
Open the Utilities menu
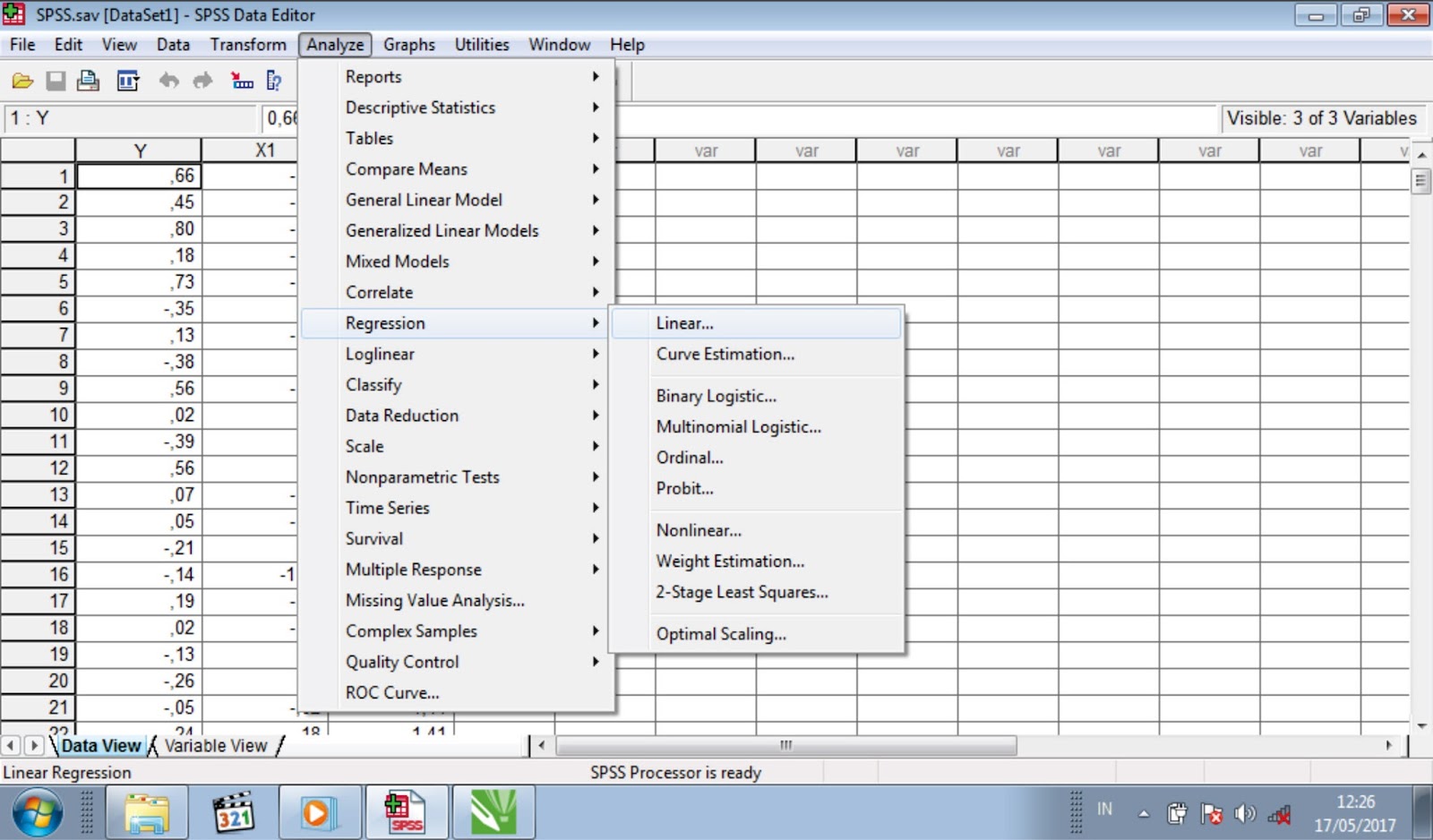coord(482,45)
